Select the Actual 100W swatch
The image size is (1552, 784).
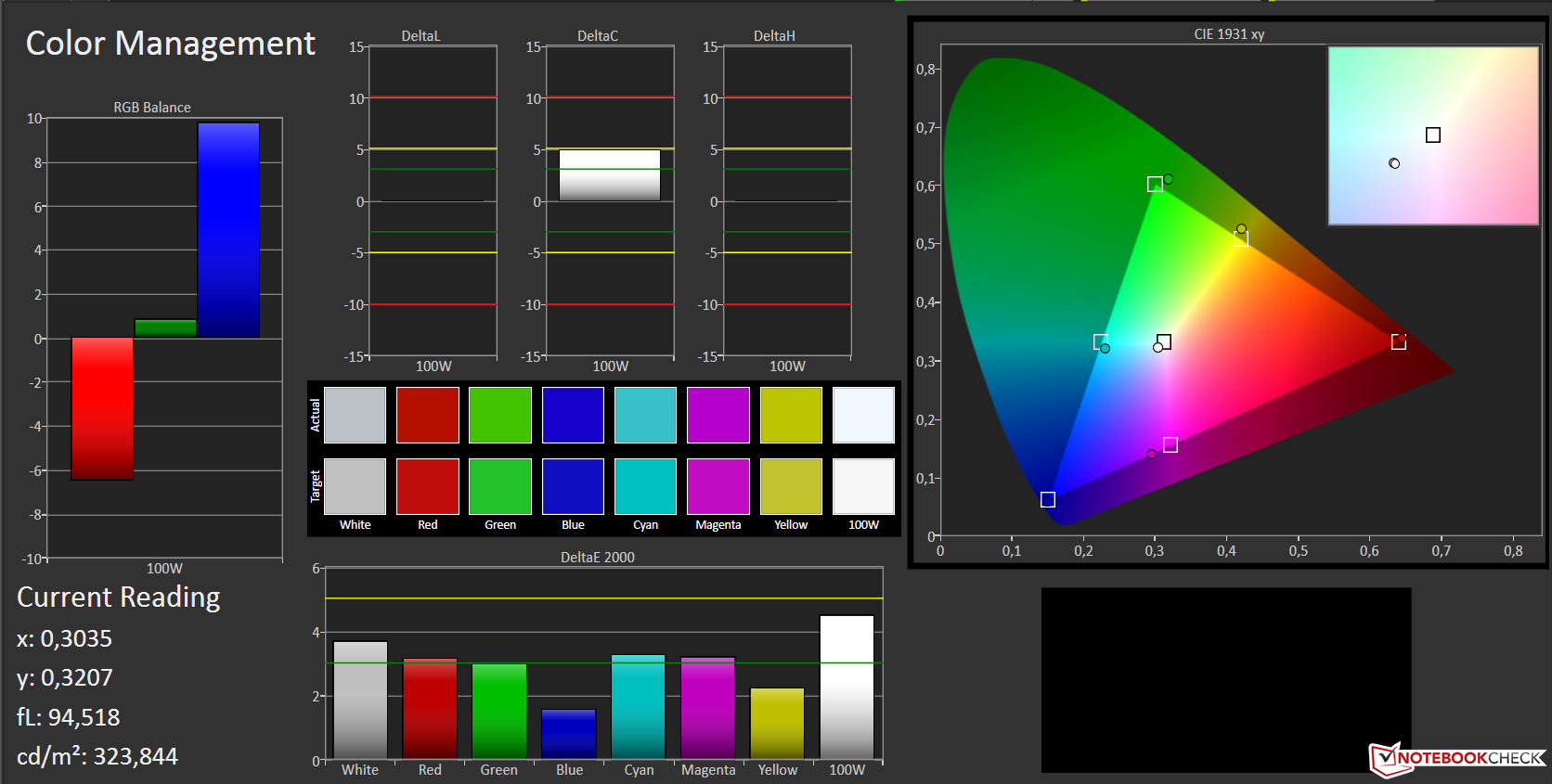863,415
